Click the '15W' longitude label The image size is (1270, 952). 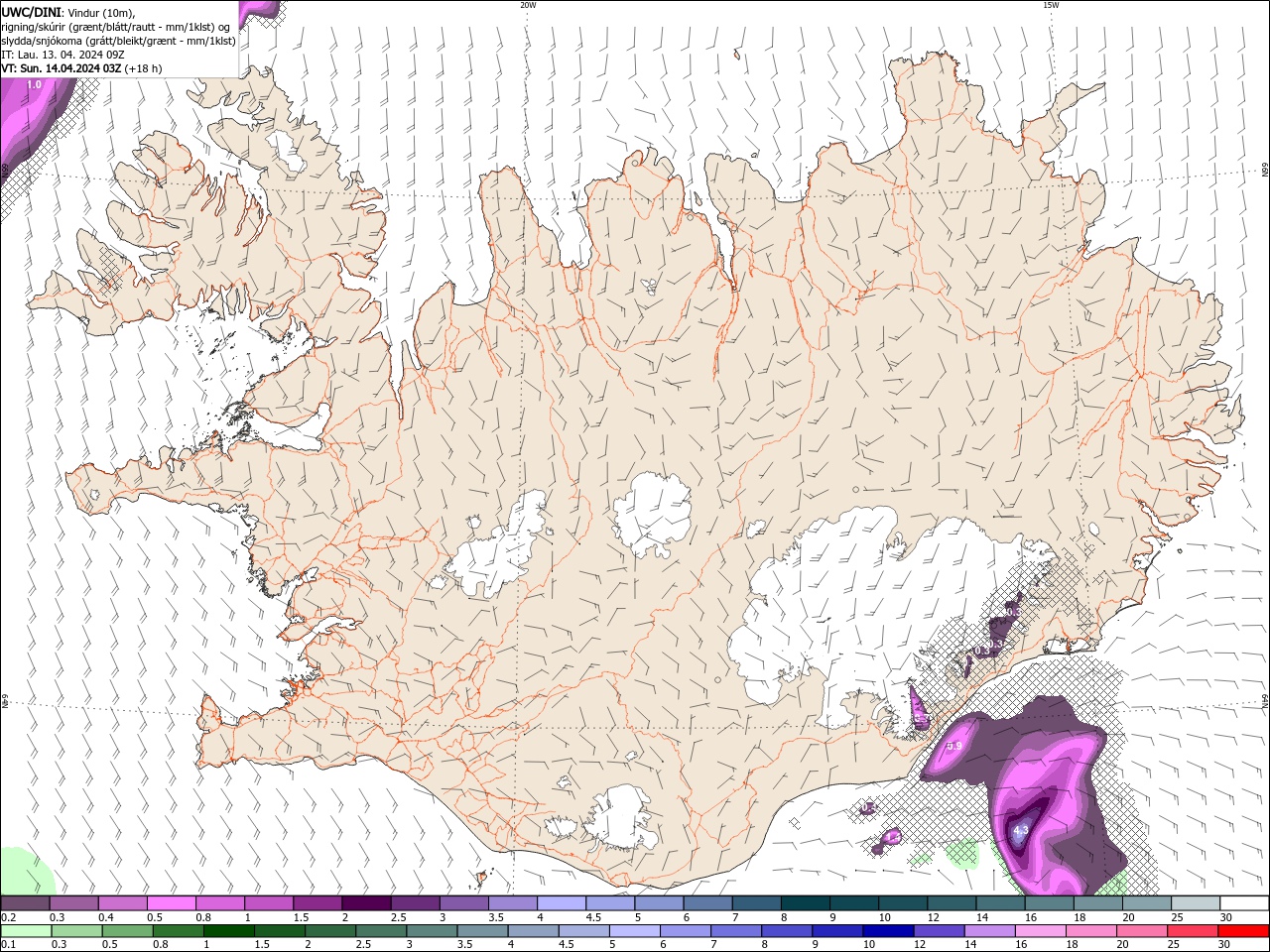point(1051,5)
